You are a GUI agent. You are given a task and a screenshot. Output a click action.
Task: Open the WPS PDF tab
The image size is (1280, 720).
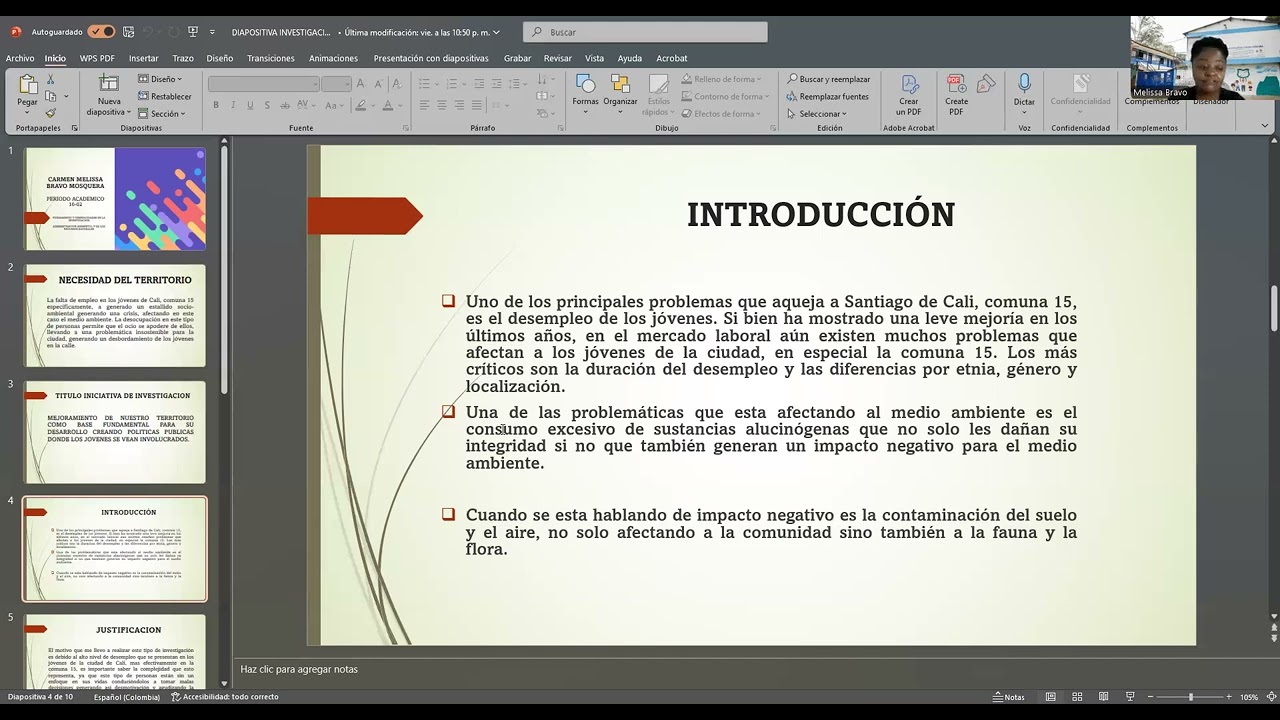click(97, 58)
